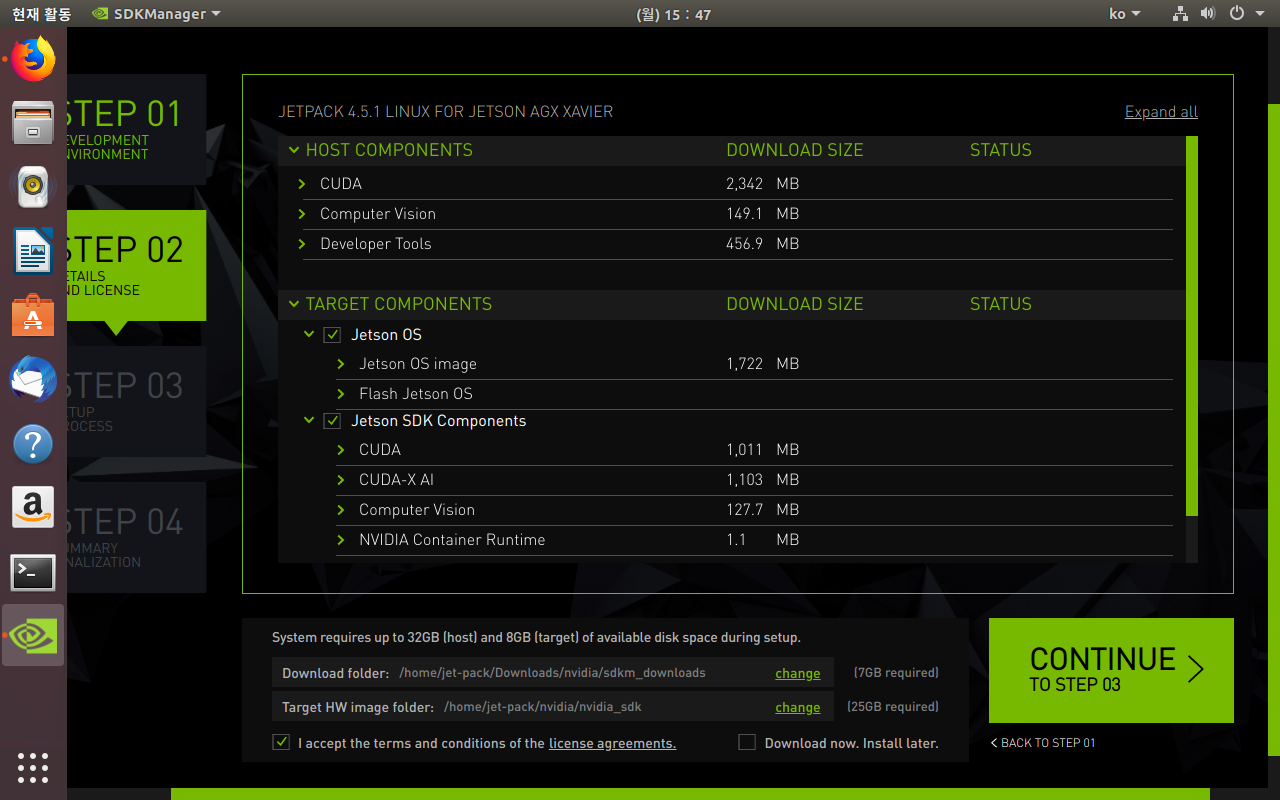Toggle the Jetson OS checkbox
The width and height of the screenshot is (1280, 800).
(333, 335)
